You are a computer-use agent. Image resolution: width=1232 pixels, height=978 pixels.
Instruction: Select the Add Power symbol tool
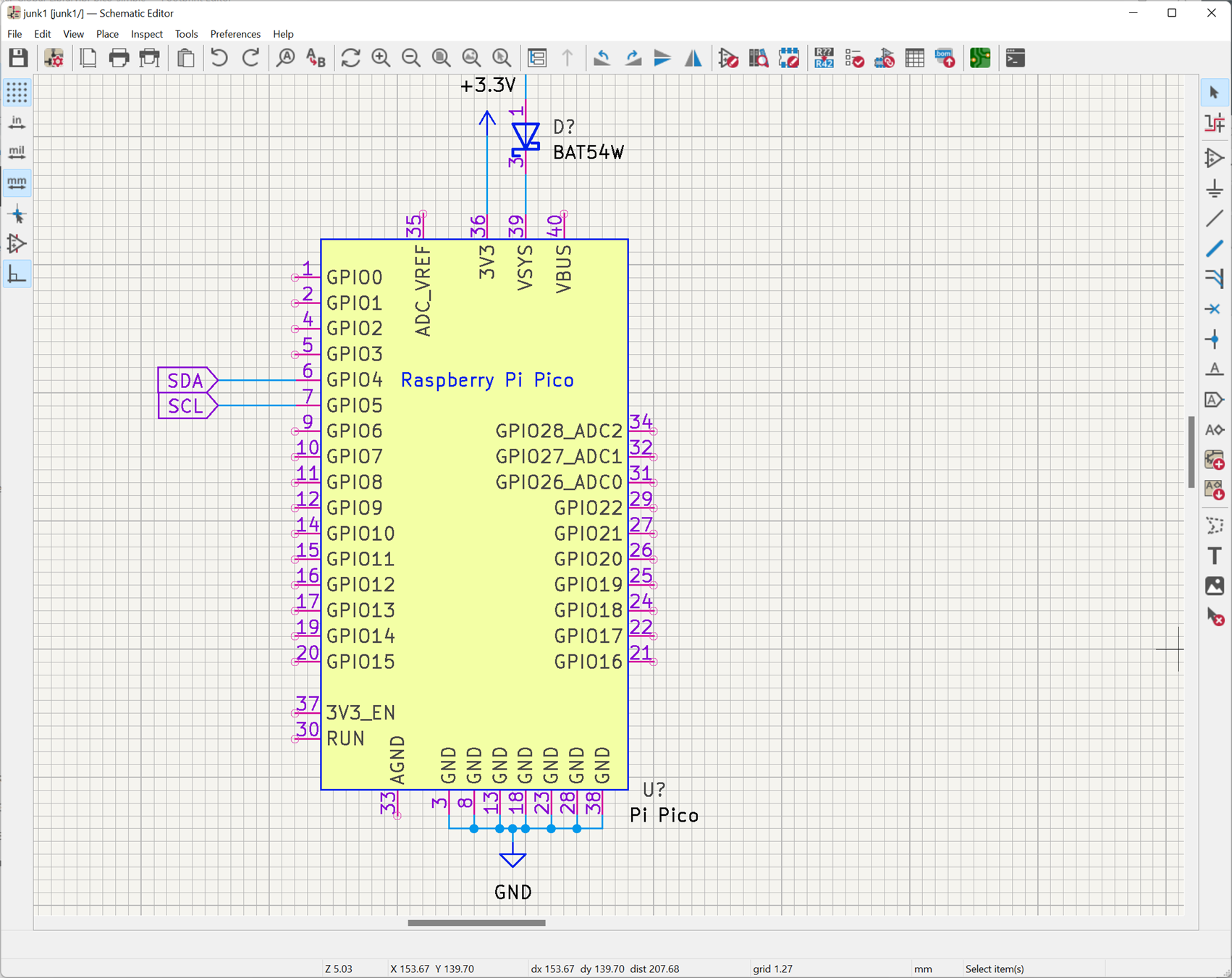pos(1215,188)
